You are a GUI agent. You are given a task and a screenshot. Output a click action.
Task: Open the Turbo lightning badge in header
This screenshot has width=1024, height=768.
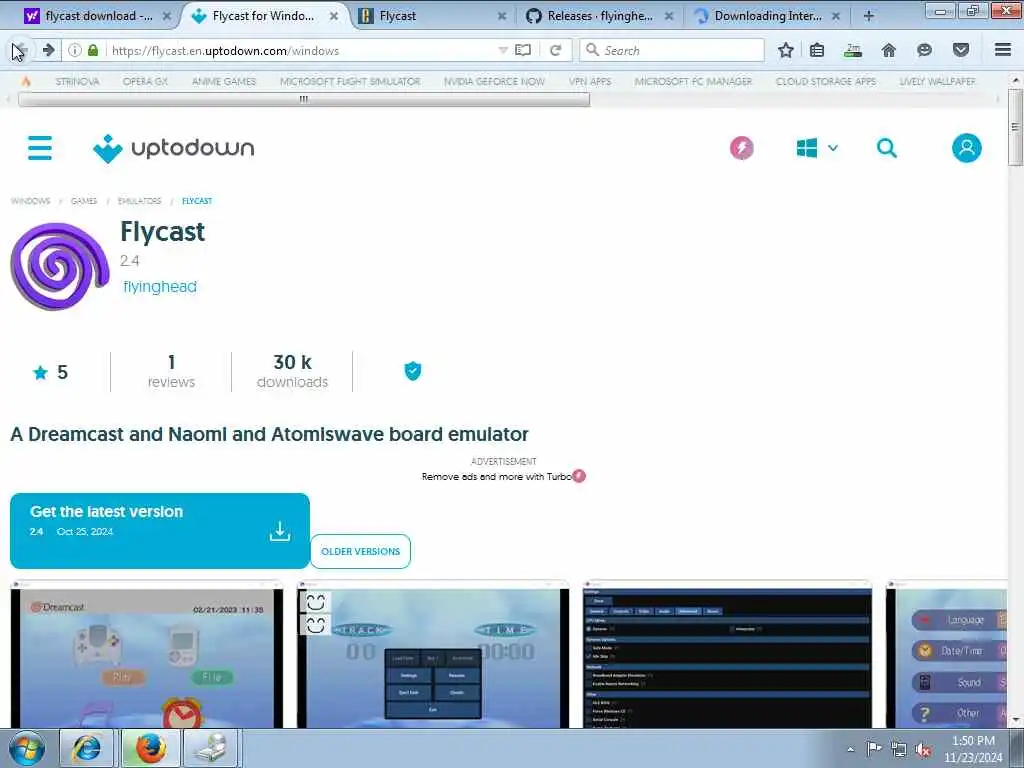click(741, 148)
